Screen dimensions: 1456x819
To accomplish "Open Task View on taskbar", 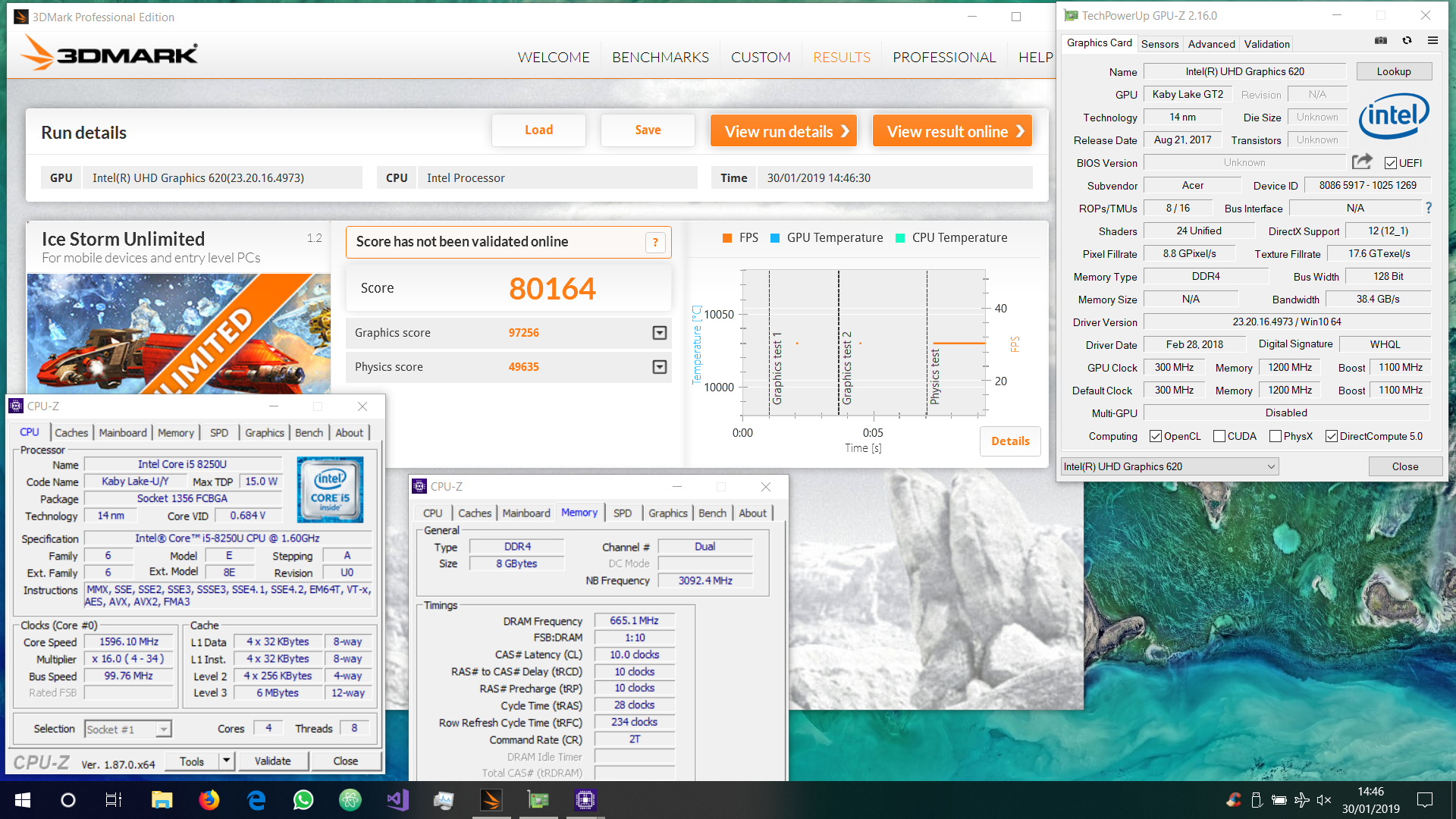I will click(x=114, y=800).
